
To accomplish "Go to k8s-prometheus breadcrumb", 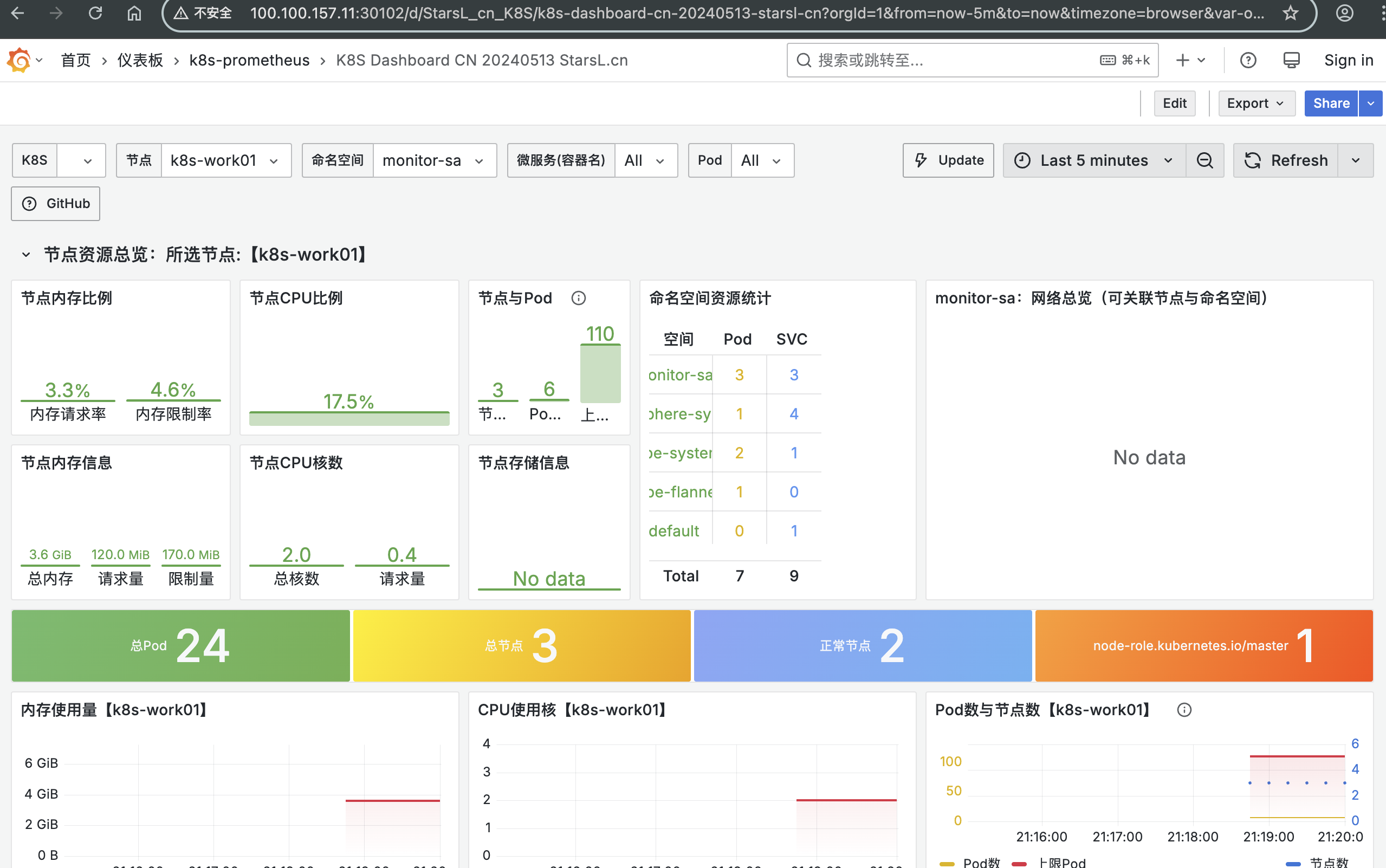I will (249, 60).
